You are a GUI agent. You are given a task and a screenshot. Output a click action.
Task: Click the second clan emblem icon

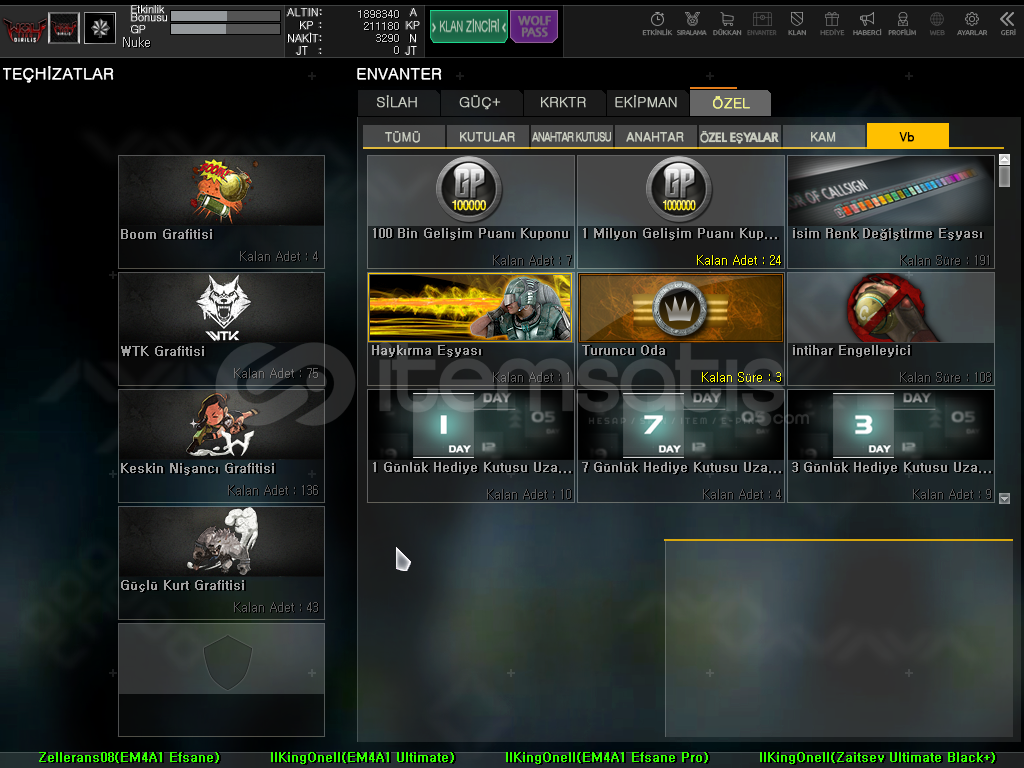pos(64,28)
